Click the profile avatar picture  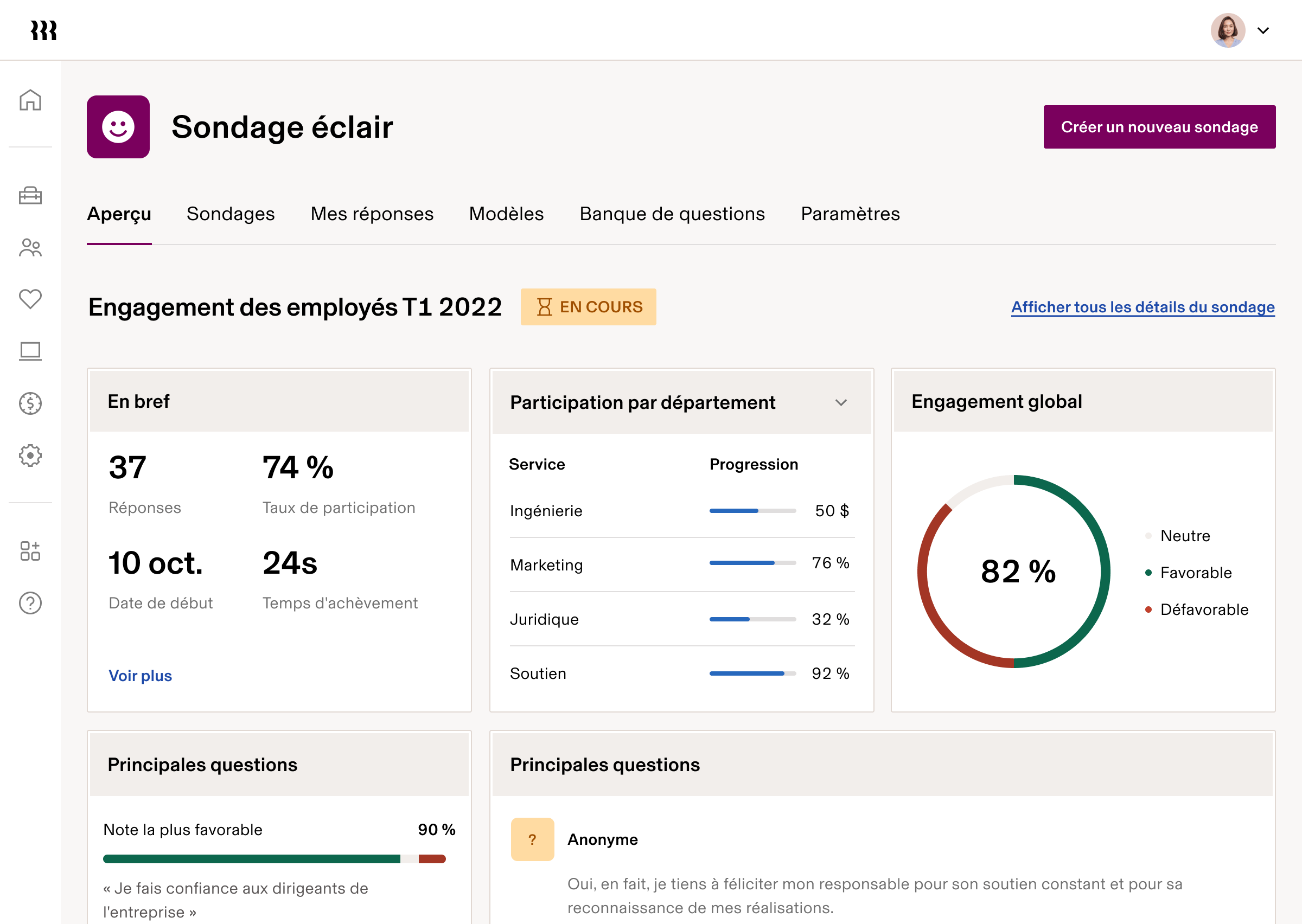tap(1228, 31)
